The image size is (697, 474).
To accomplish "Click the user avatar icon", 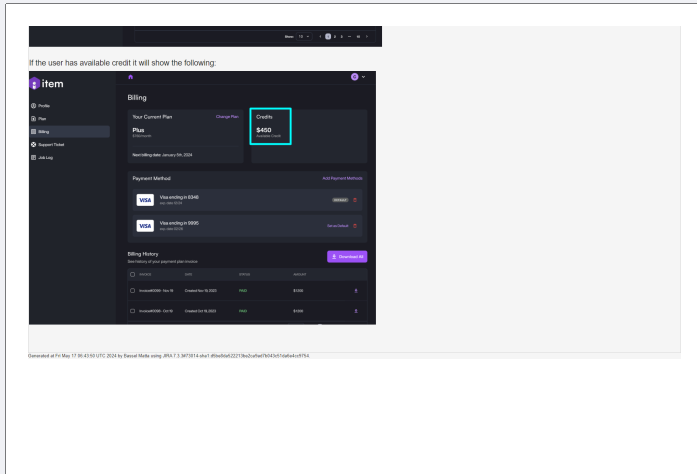I will pos(354,78).
